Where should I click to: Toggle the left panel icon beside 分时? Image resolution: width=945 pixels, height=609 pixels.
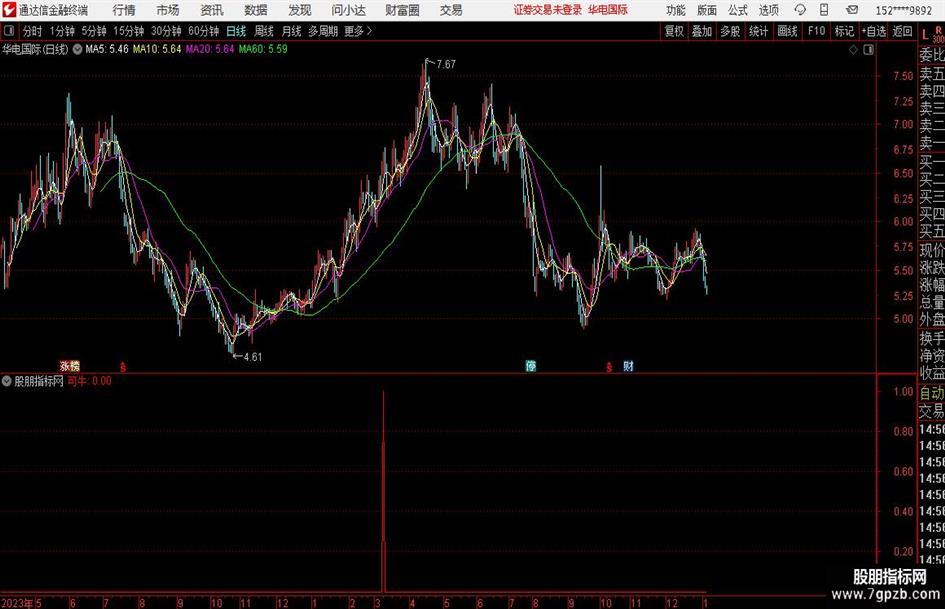click(9, 31)
